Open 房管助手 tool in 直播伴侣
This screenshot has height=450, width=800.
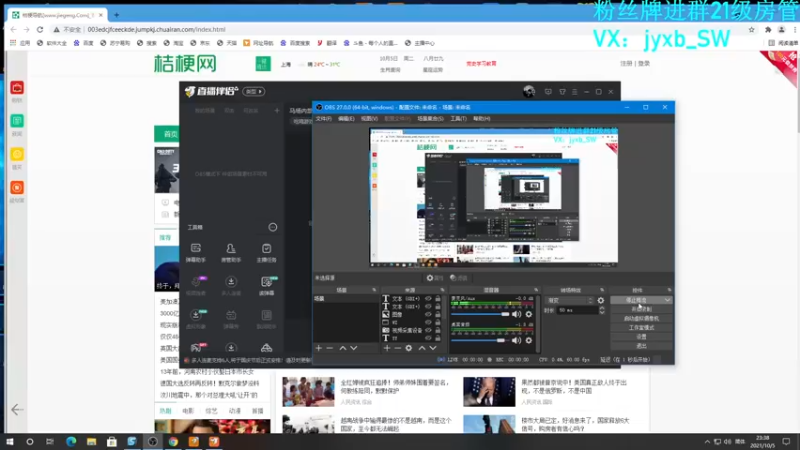click(231, 253)
